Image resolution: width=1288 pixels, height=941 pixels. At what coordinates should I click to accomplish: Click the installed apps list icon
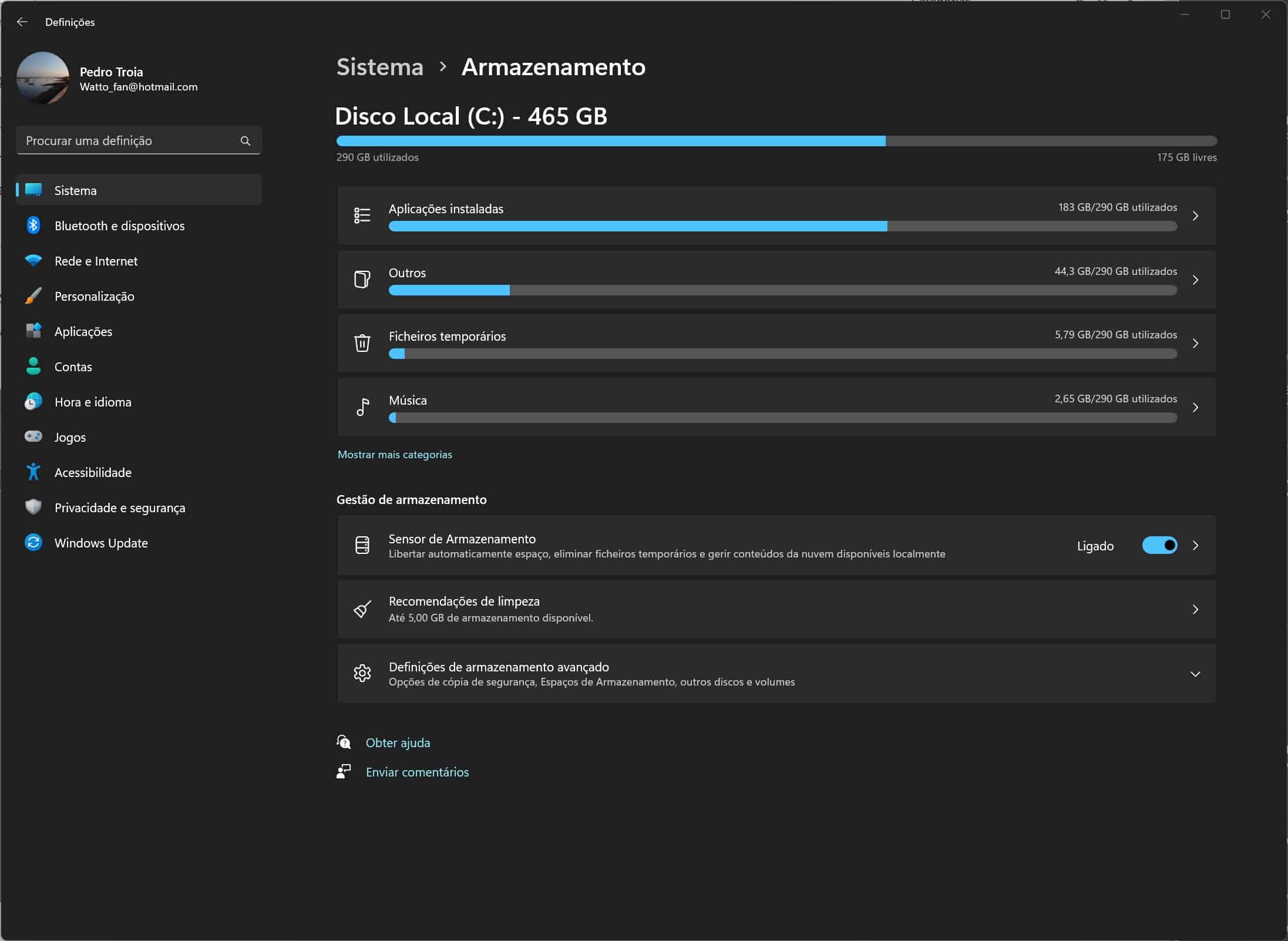click(362, 216)
